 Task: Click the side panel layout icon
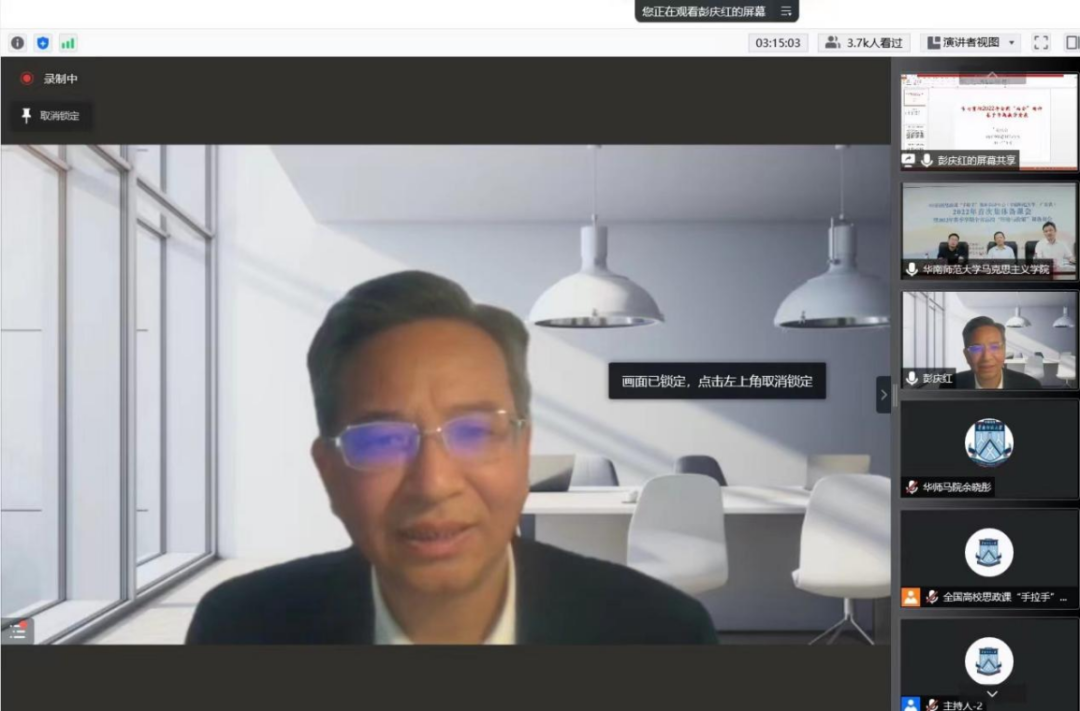(1072, 43)
